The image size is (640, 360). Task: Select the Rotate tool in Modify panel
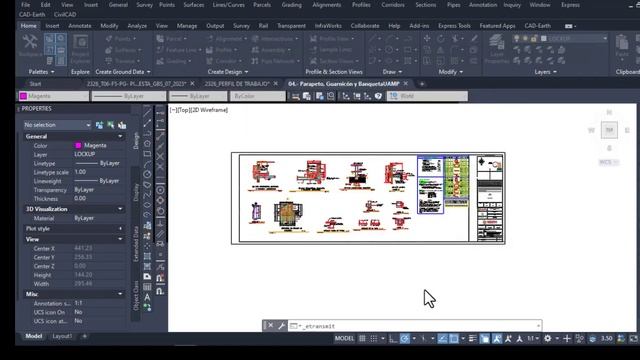point(440,39)
